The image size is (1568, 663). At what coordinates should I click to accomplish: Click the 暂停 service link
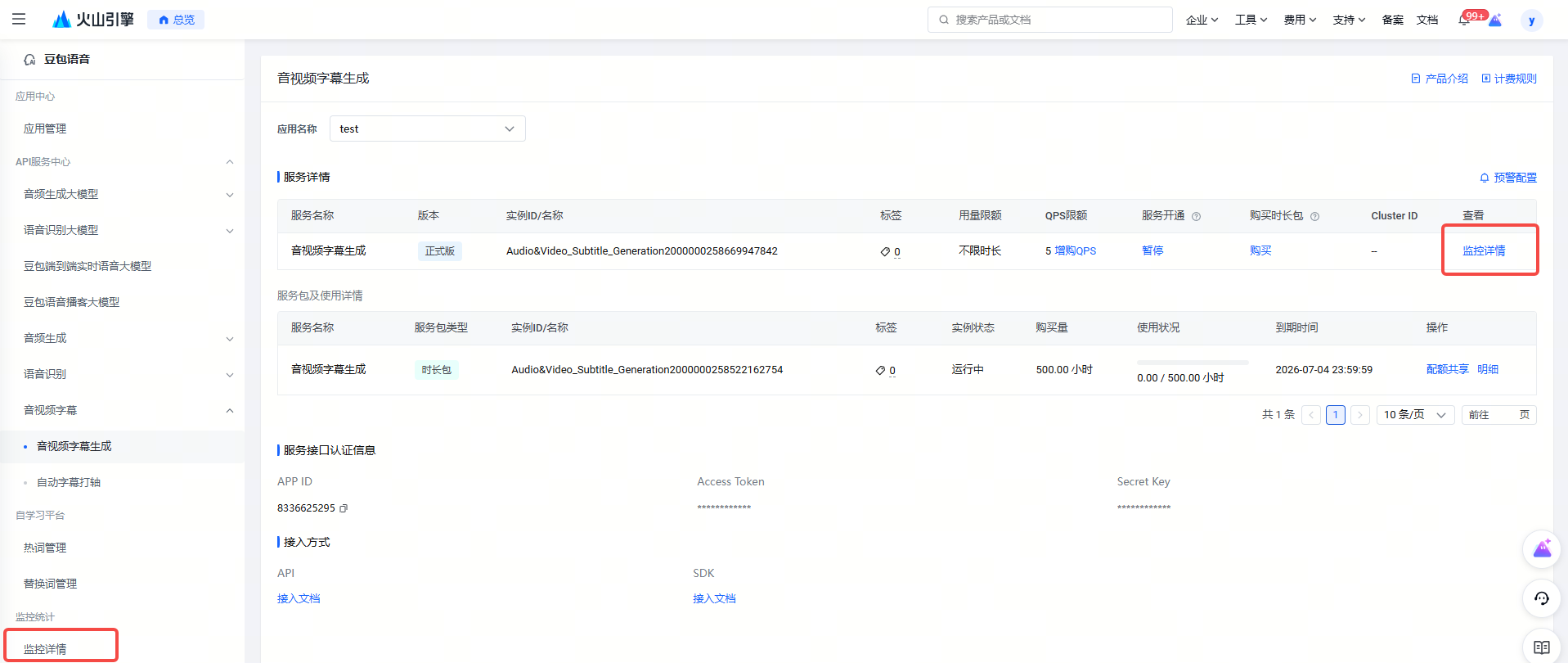coord(1152,250)
